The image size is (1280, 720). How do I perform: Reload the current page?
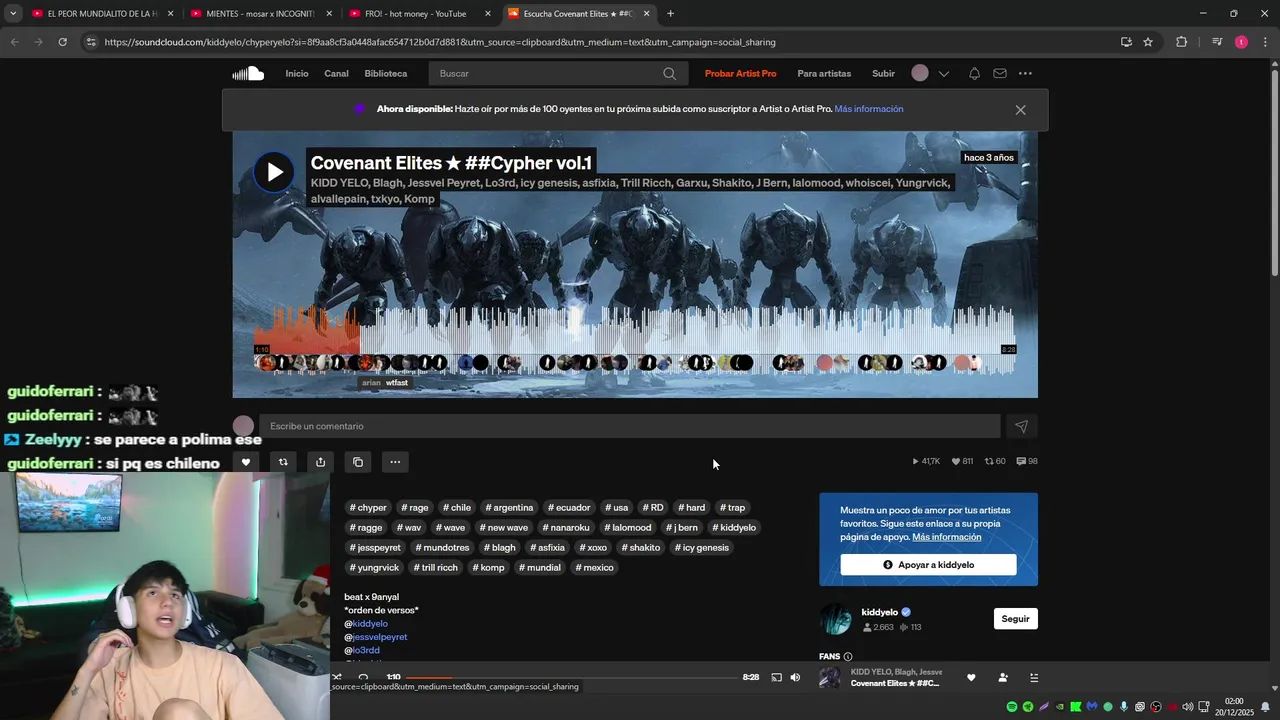point(62,42)
